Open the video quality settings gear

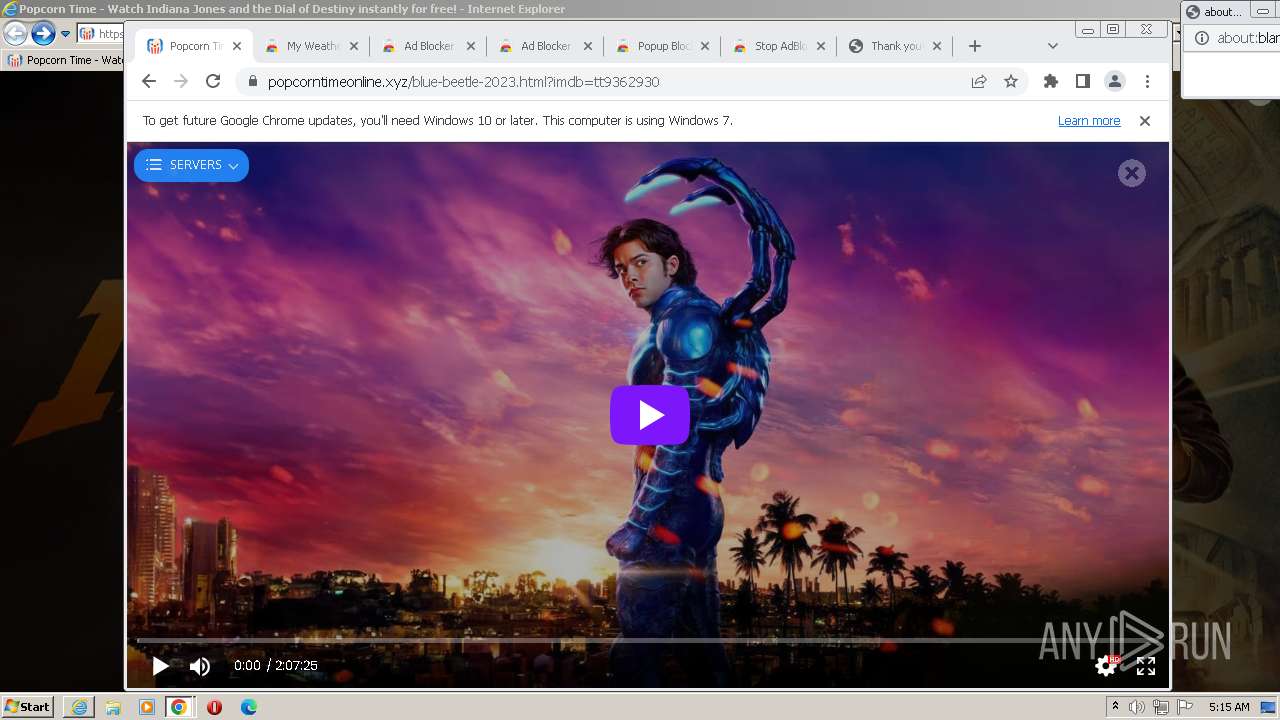1106,665
